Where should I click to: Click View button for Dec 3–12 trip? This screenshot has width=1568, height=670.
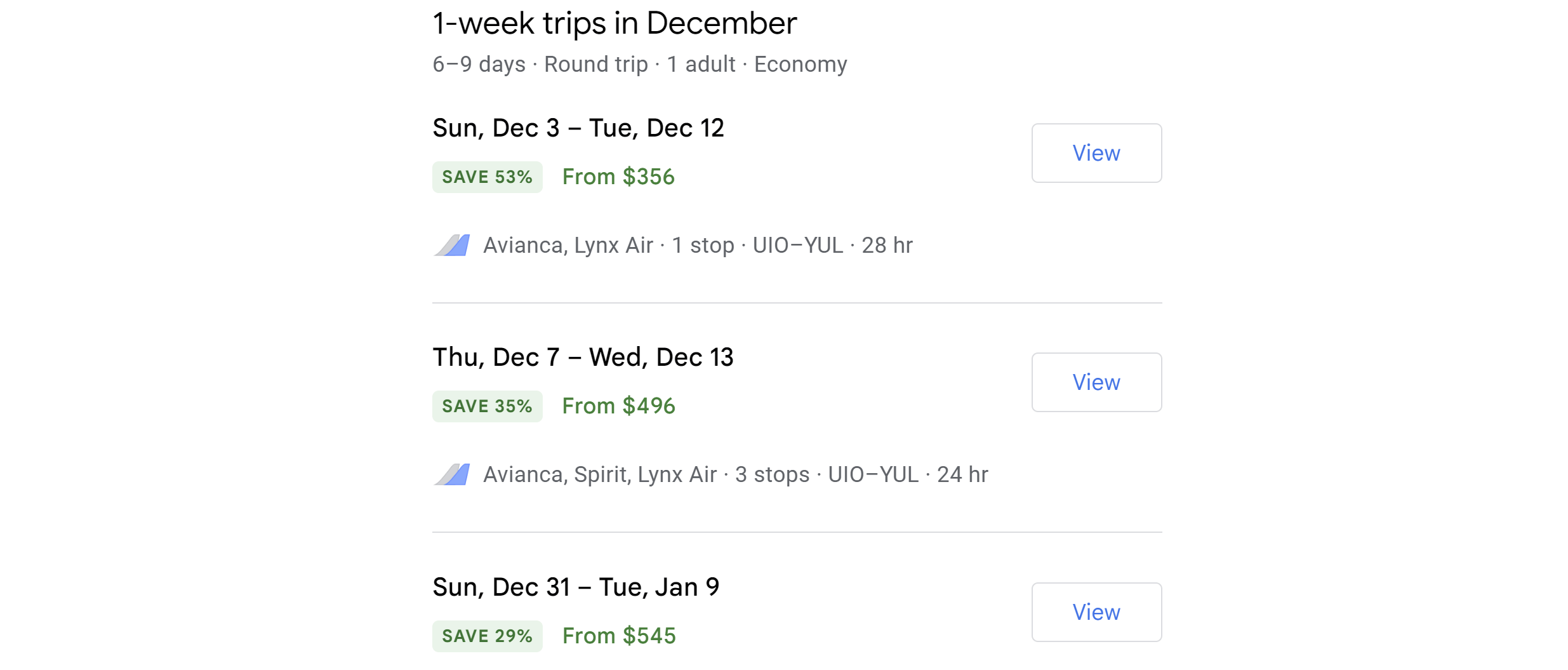click(x=1096, y=153)
